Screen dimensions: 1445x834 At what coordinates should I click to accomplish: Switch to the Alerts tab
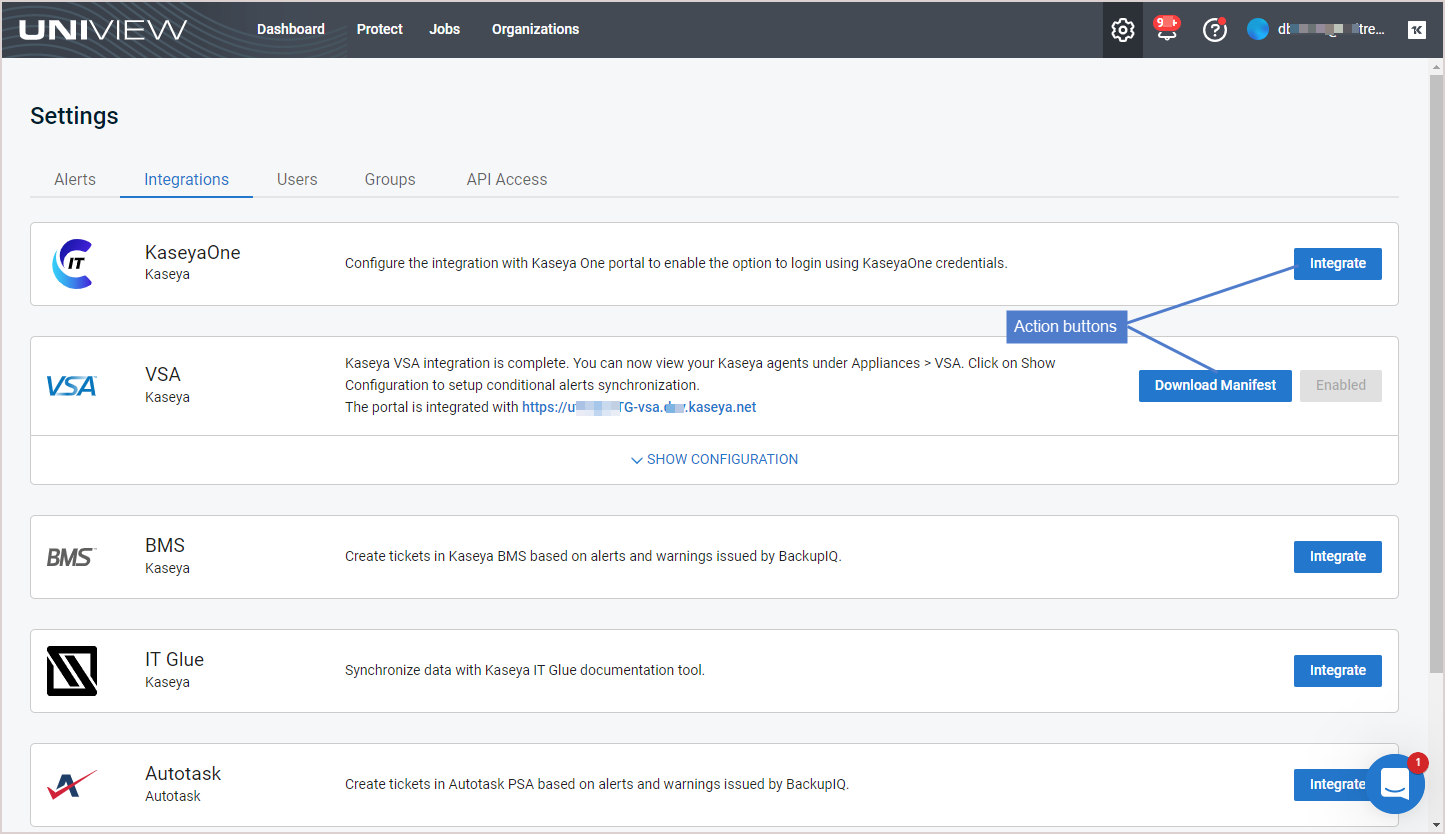pos(75,180)
